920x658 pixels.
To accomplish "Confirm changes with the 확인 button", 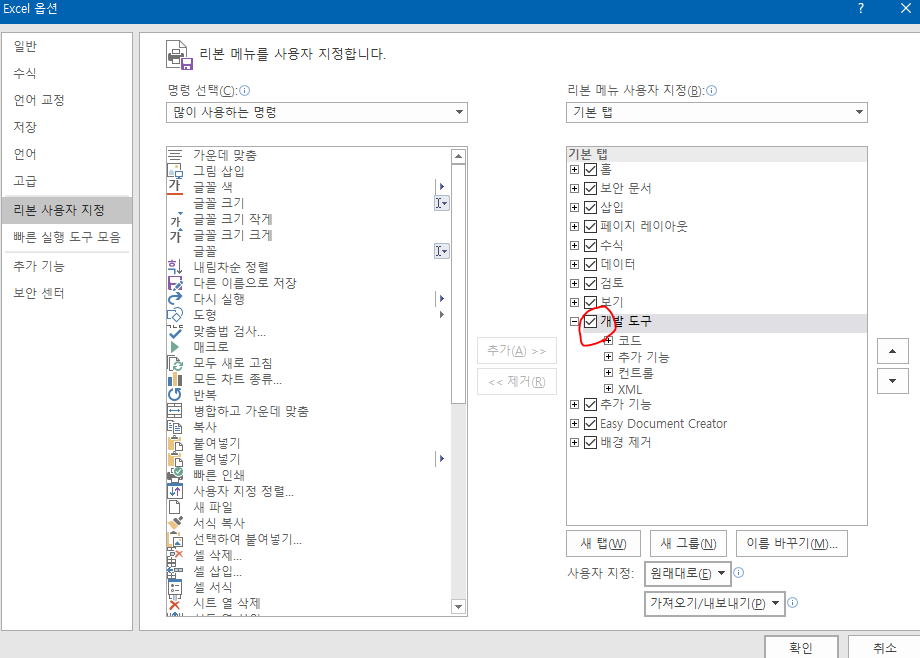I will tap(801, 646).
